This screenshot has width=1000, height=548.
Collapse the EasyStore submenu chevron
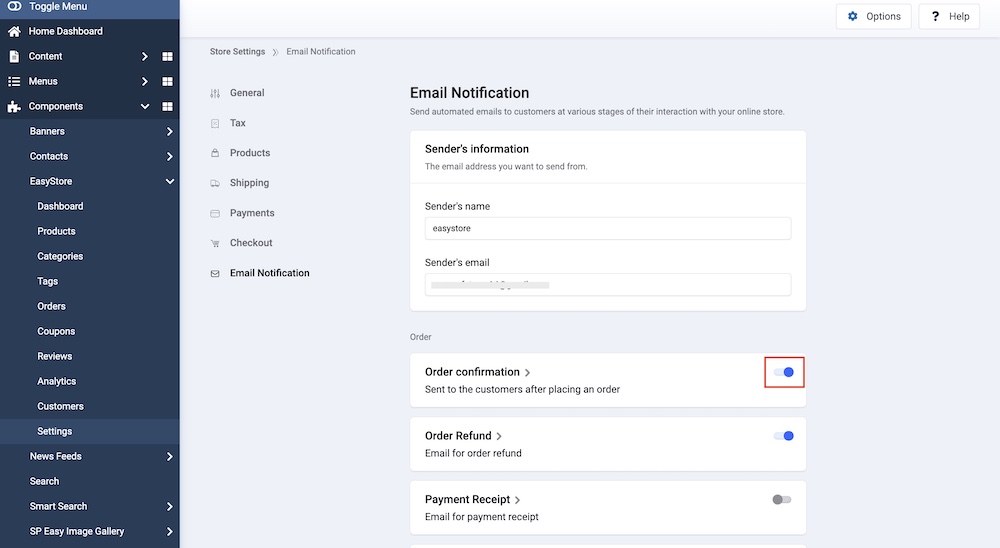click(170, 181)
